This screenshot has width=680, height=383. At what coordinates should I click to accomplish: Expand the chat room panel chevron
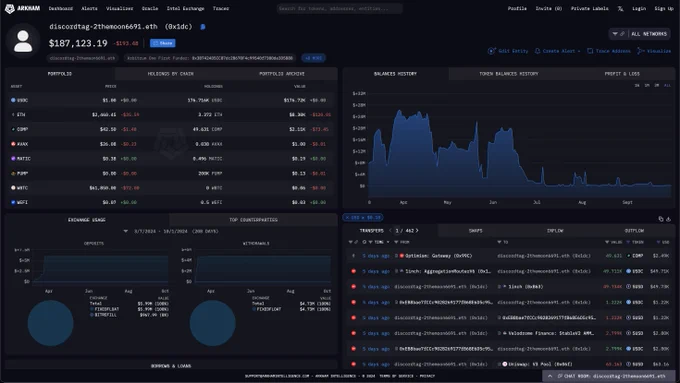(550, 376)
